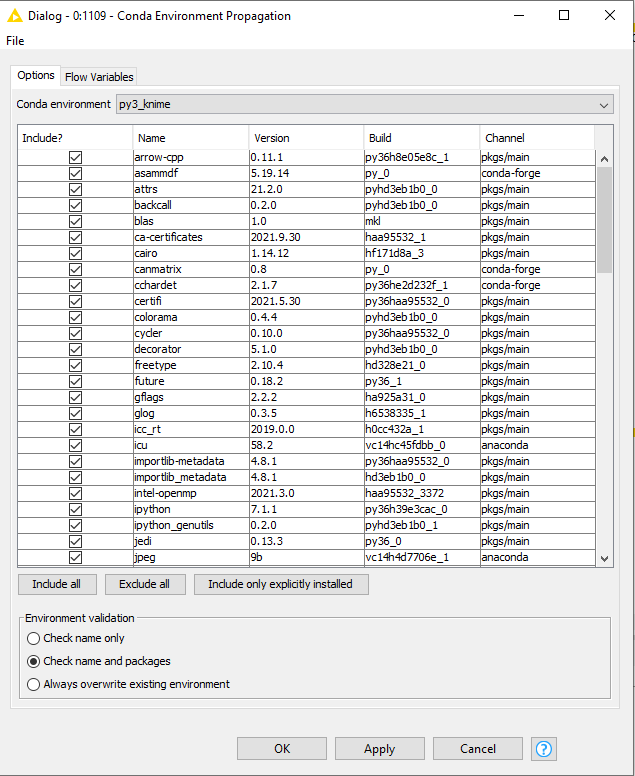The height and width of the screenshot is (776, 635).
Task: Click Include only explicitly installed
Action: pos(281,584)
